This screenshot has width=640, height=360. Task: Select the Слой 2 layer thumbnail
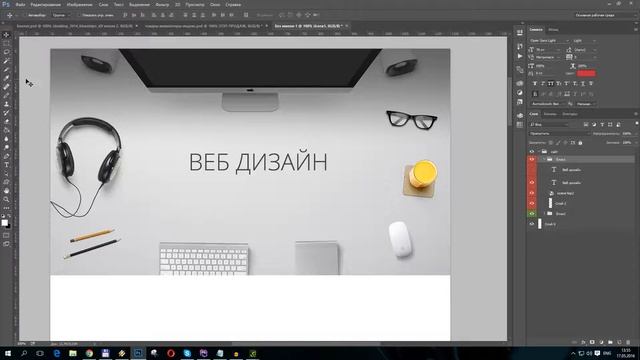(x=550, y=203)
